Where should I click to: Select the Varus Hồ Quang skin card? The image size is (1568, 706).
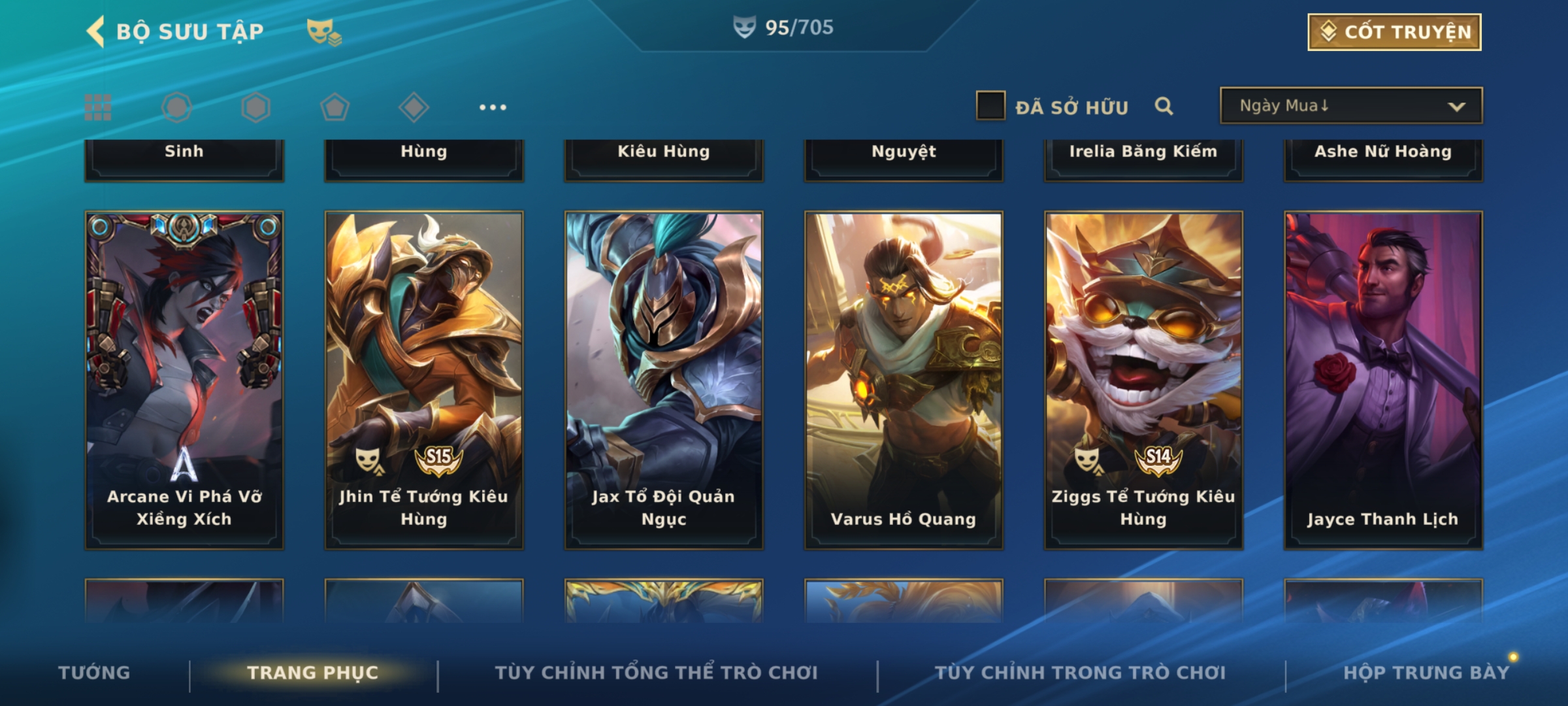[x=904, y=380]
